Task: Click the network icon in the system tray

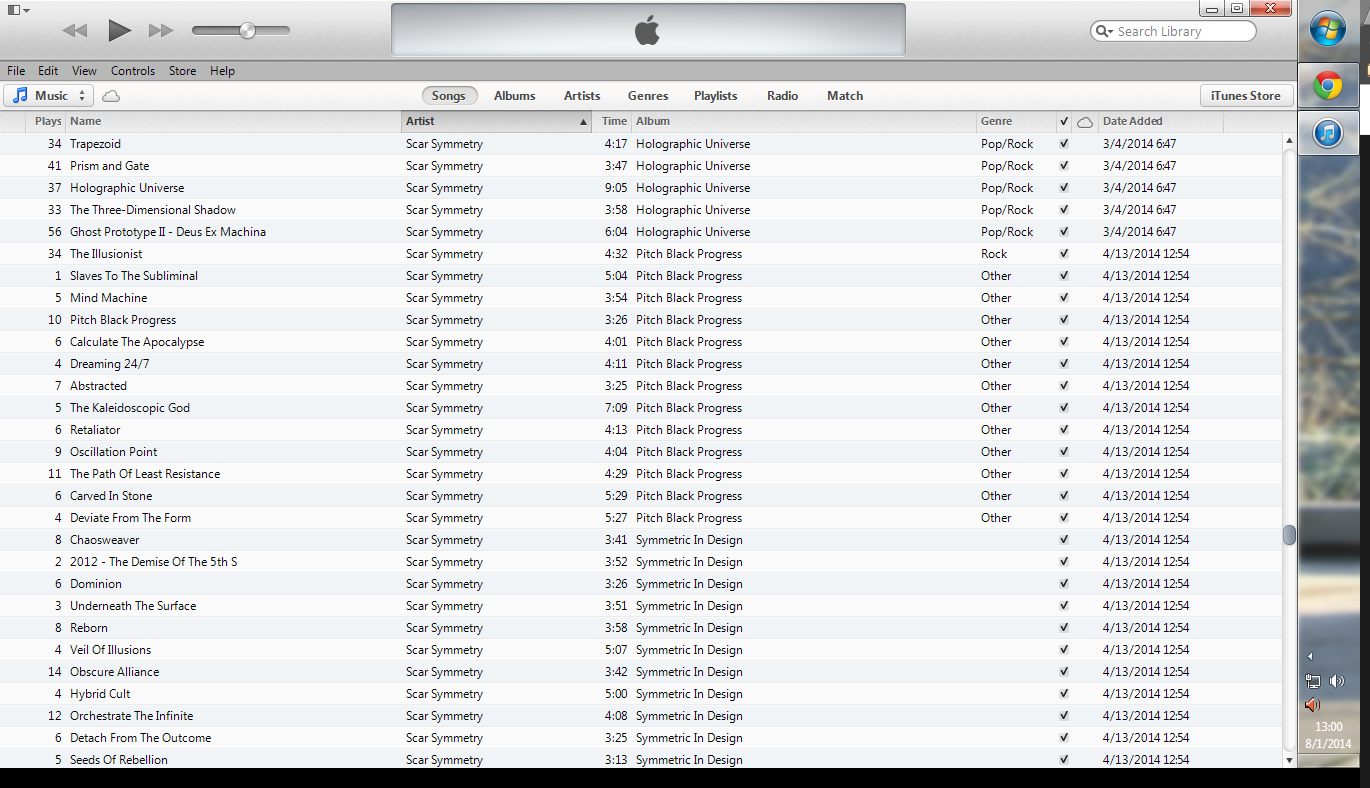Action: coord(1313,682)
